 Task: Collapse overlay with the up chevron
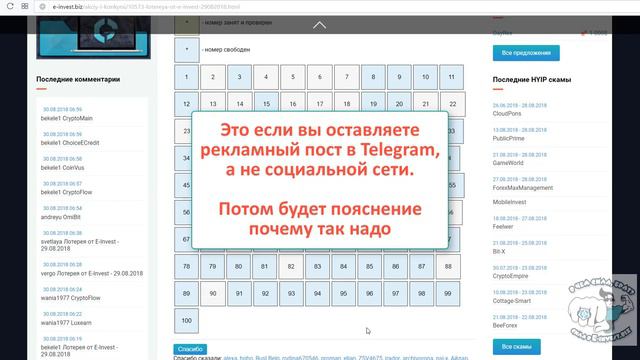coord(319,25)
